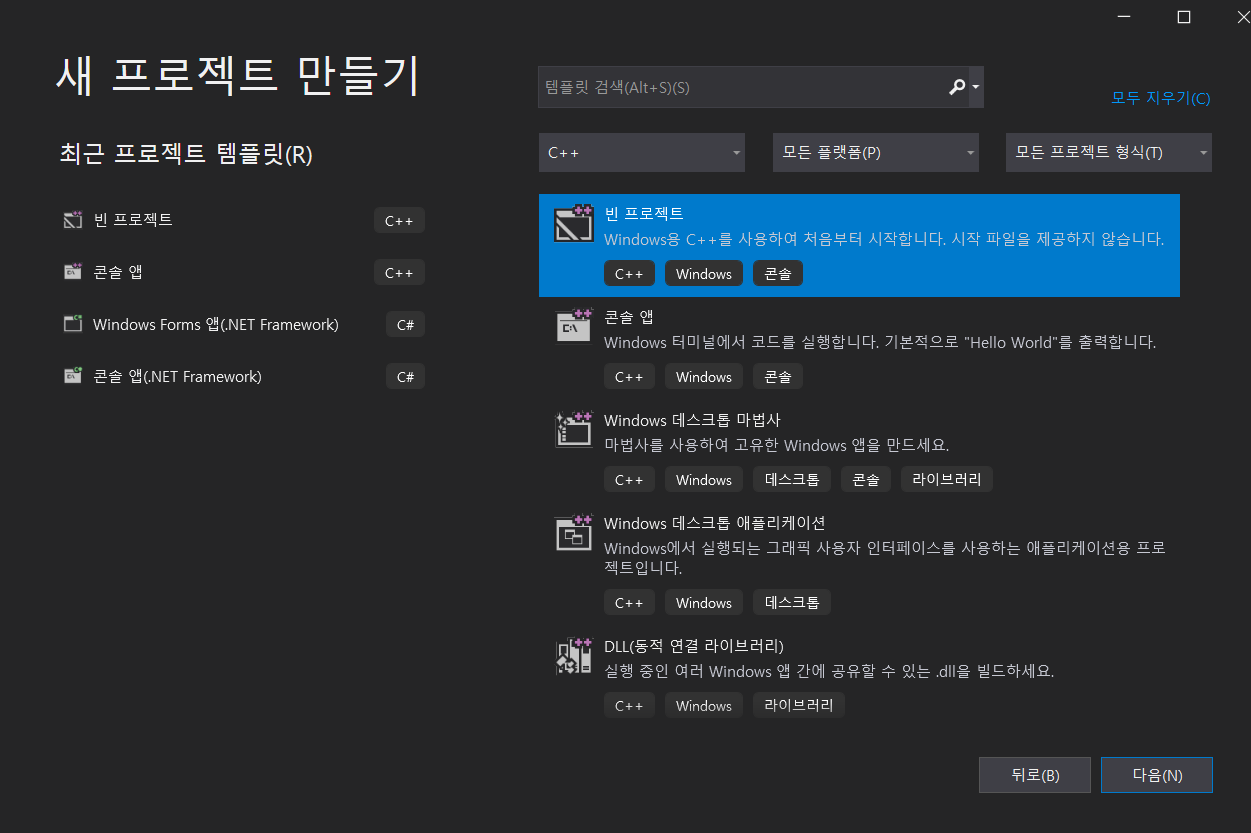Viewport: 1251px width, 833px height.
Task: Open the C++ language filter dropdown
Action: click(641, 153)
